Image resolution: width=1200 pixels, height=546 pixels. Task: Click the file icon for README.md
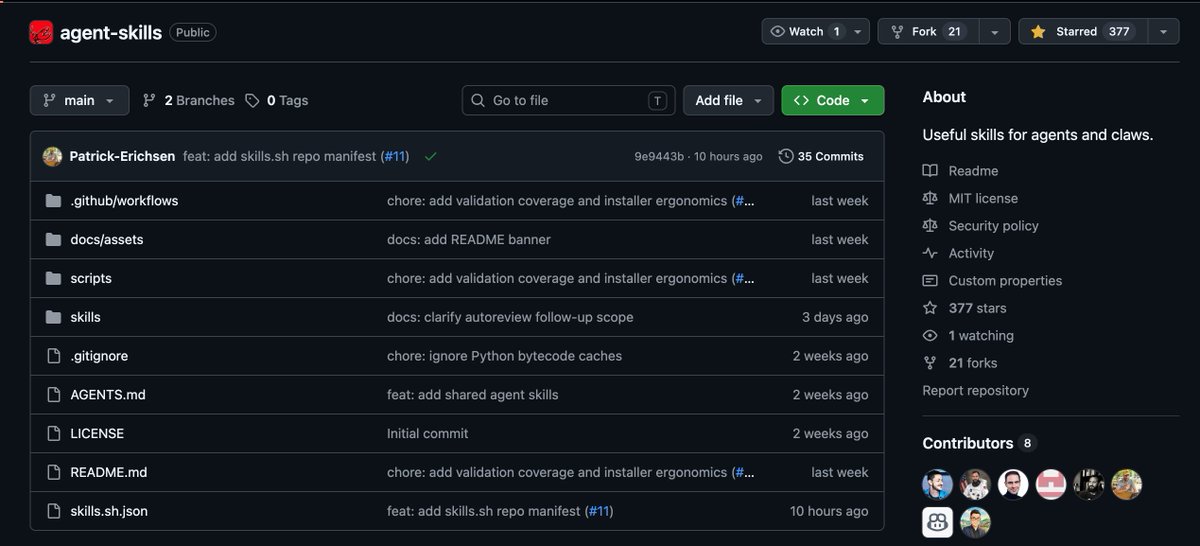click(x=53, y=472)
